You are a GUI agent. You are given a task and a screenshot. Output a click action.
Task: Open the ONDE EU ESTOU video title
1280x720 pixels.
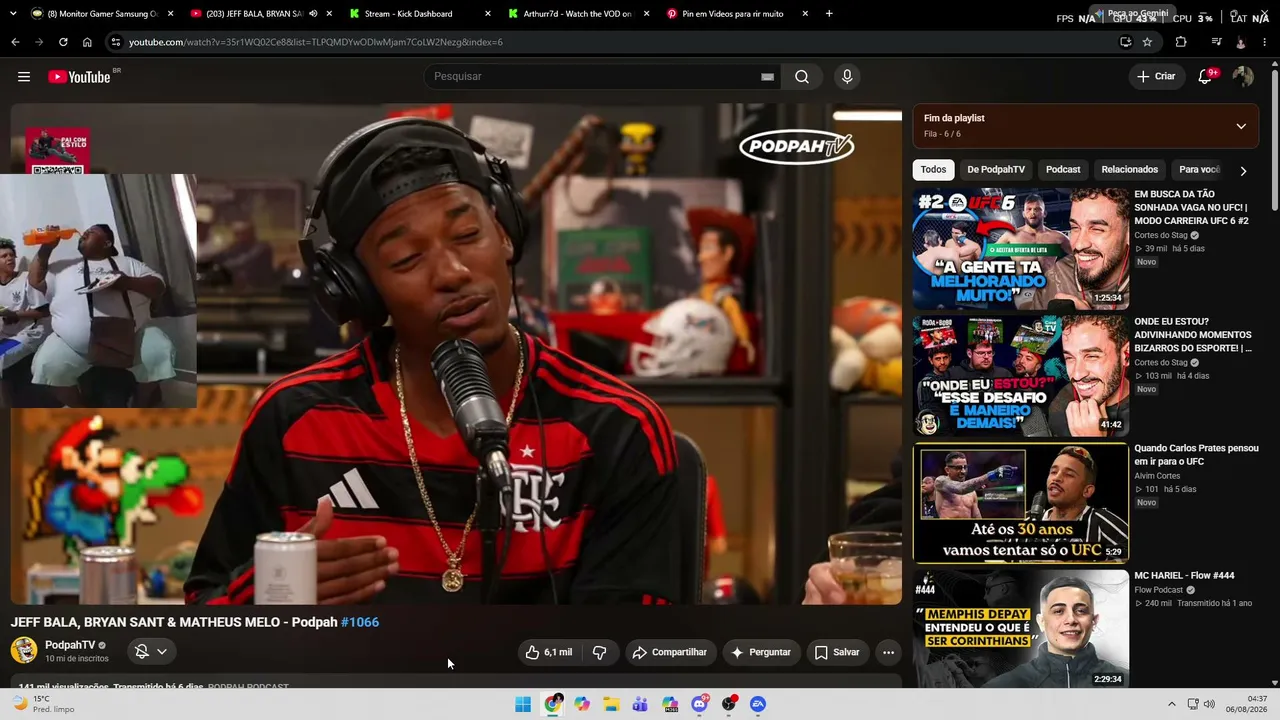tap(1193, 335)
